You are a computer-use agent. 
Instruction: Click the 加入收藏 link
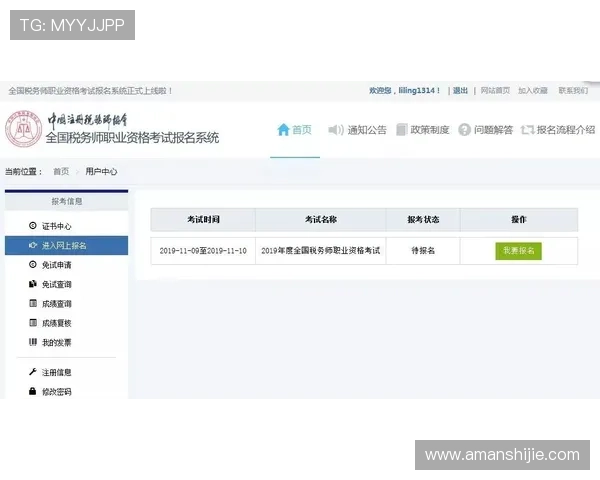coord(533,90)
